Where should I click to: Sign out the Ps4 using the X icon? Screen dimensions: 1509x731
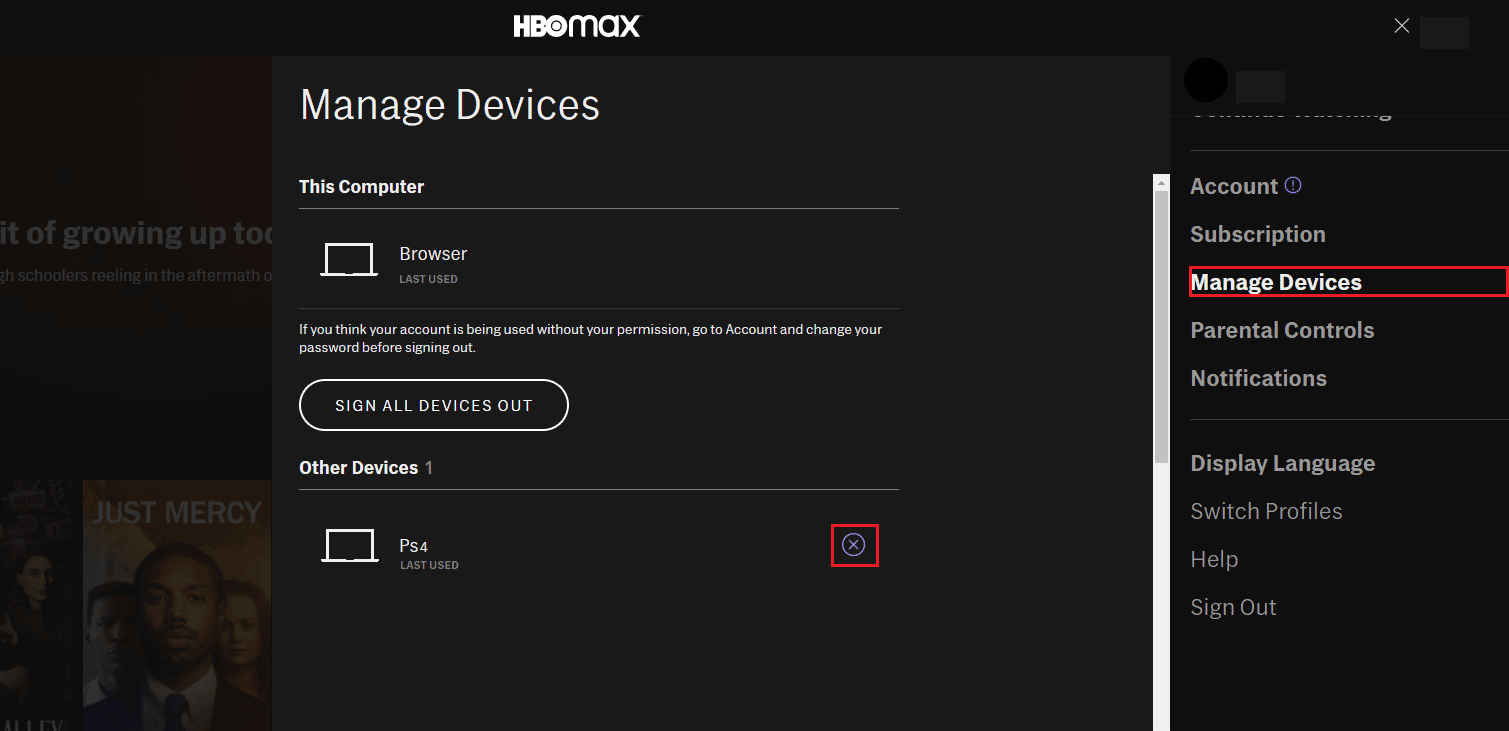tap(854, 545)
